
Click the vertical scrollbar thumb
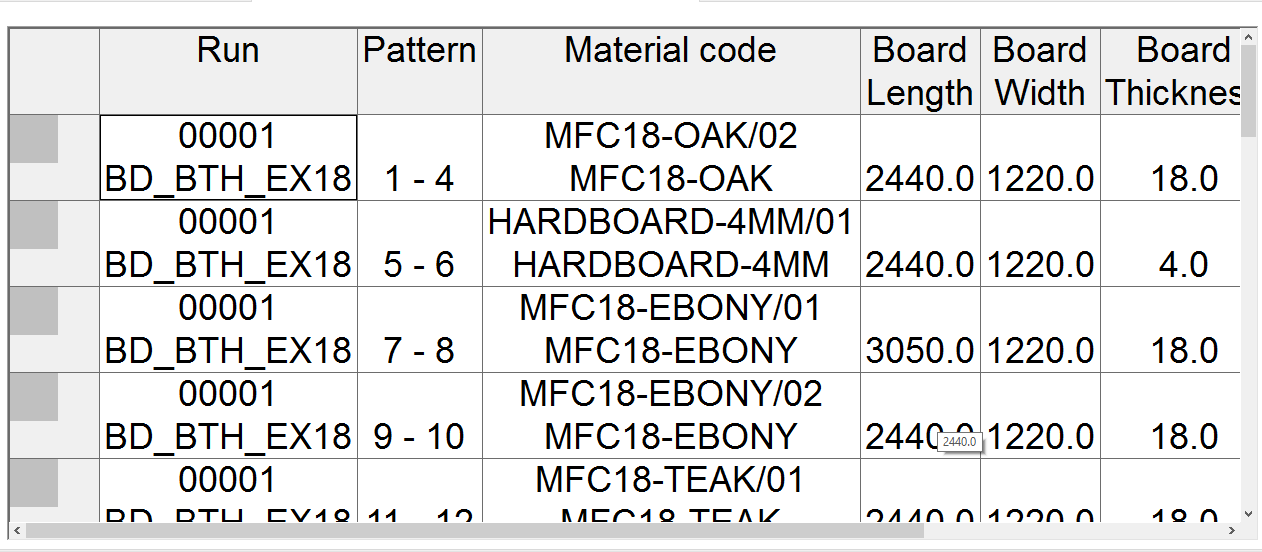(1248, 91)
